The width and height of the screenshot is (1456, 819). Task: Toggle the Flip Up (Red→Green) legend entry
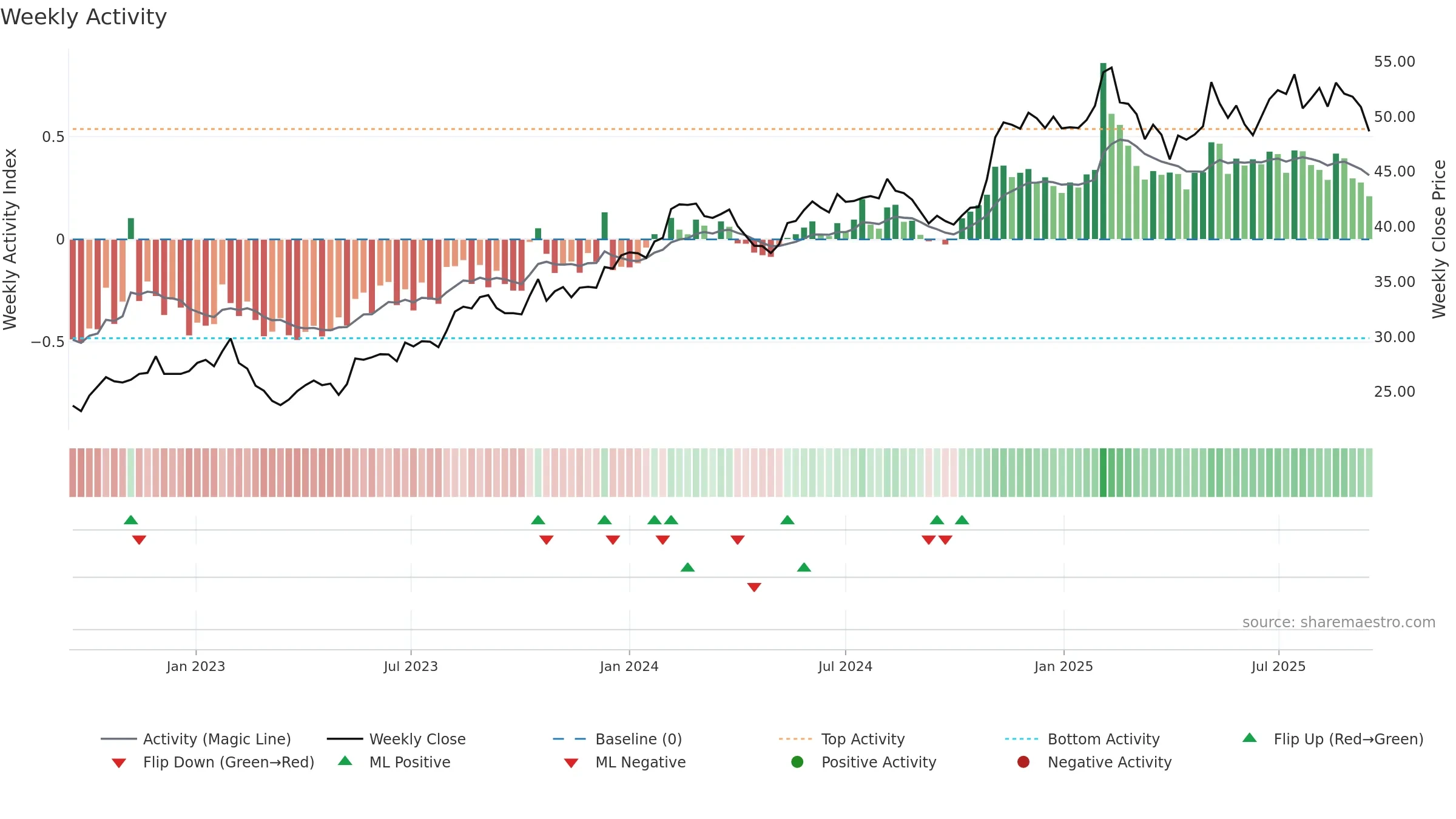[x=1333, y=739]
